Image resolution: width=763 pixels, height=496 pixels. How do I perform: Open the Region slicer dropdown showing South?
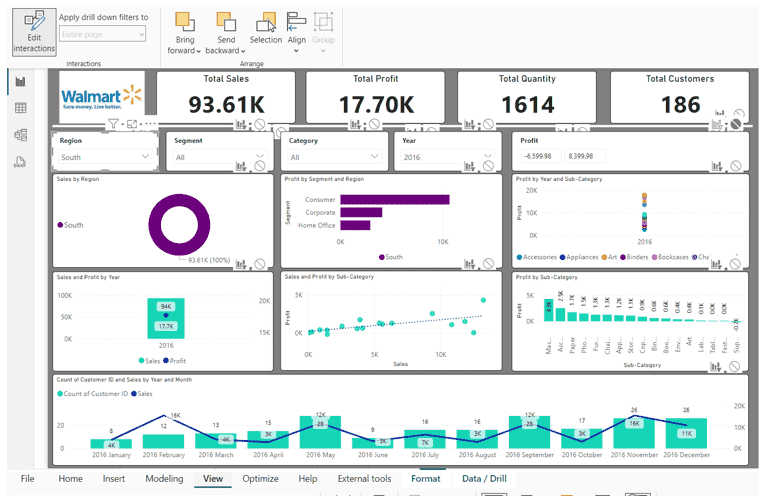[105, 157]
